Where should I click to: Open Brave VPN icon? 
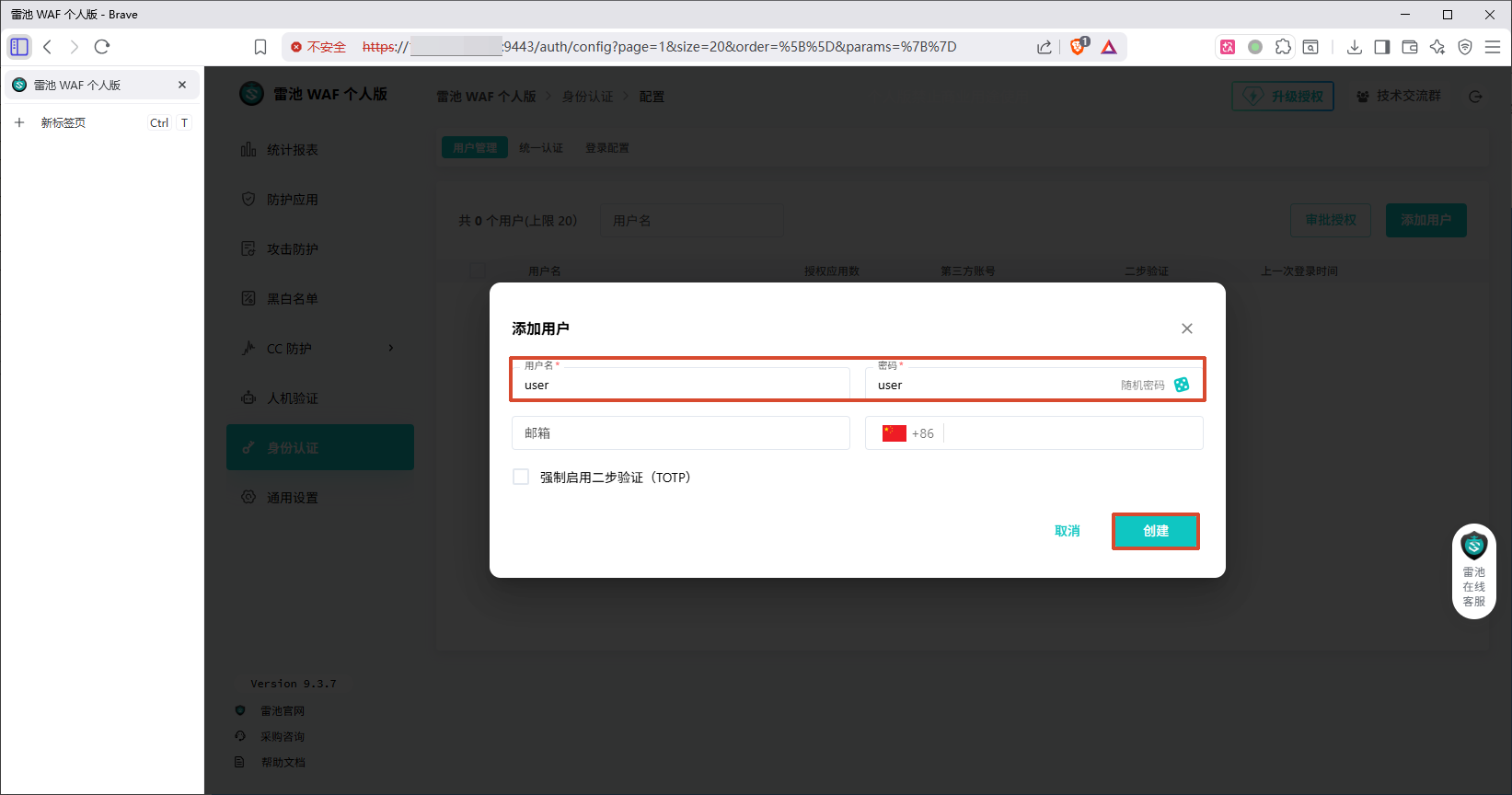(x=1465, y=47)
